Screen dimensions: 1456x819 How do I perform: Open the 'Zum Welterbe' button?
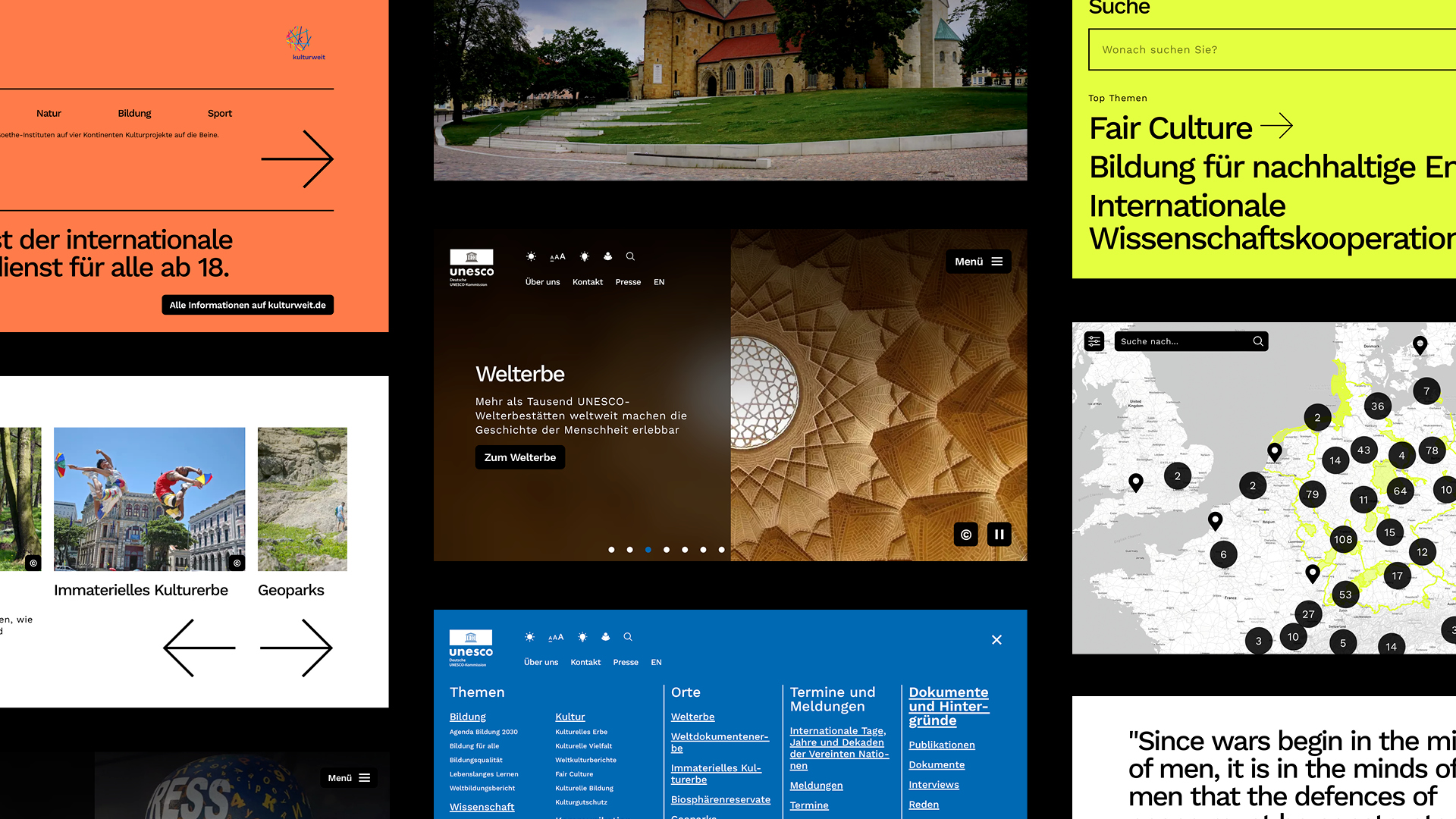519,457
